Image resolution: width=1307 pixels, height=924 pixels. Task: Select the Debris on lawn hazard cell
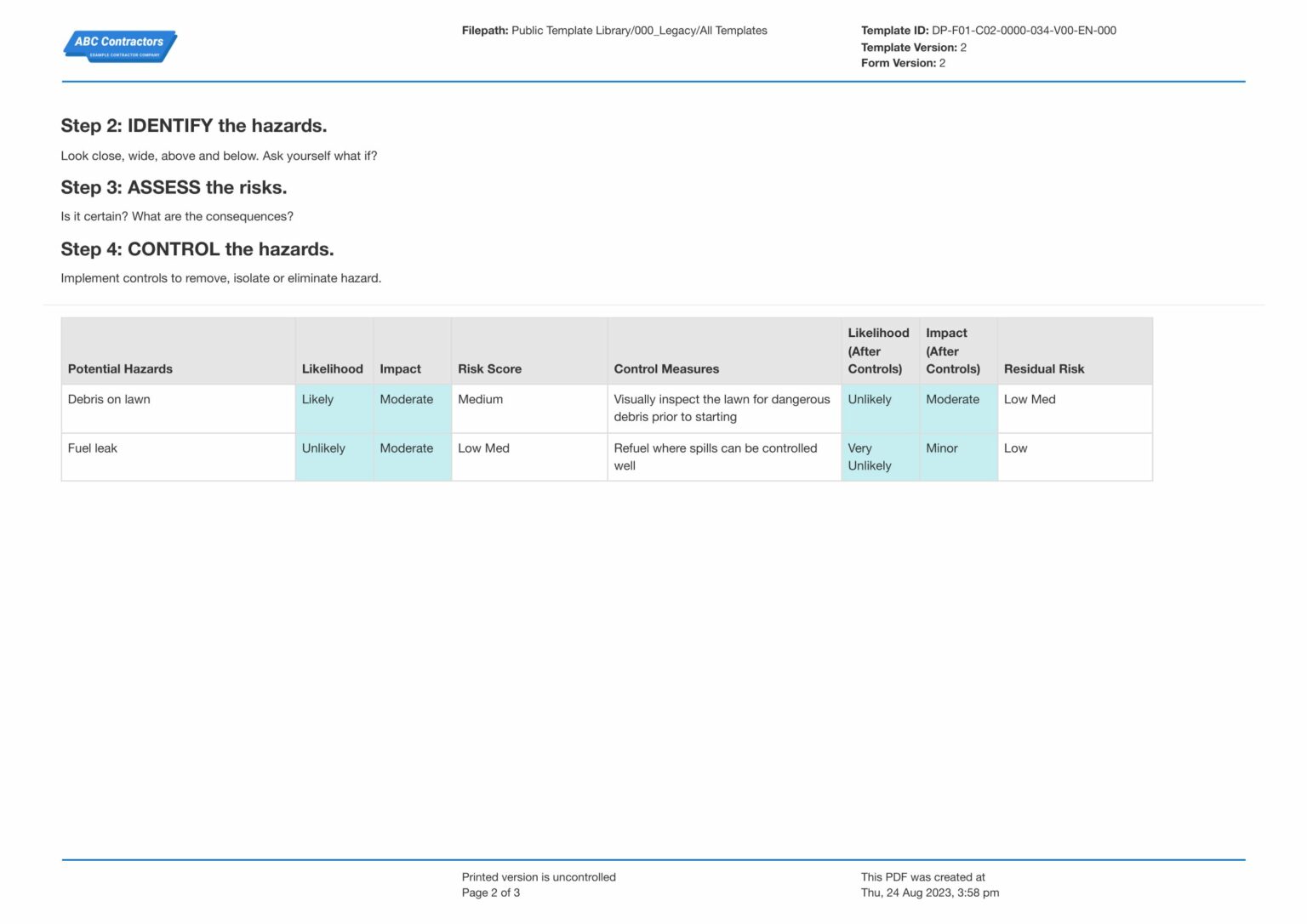tap(109, 399)
